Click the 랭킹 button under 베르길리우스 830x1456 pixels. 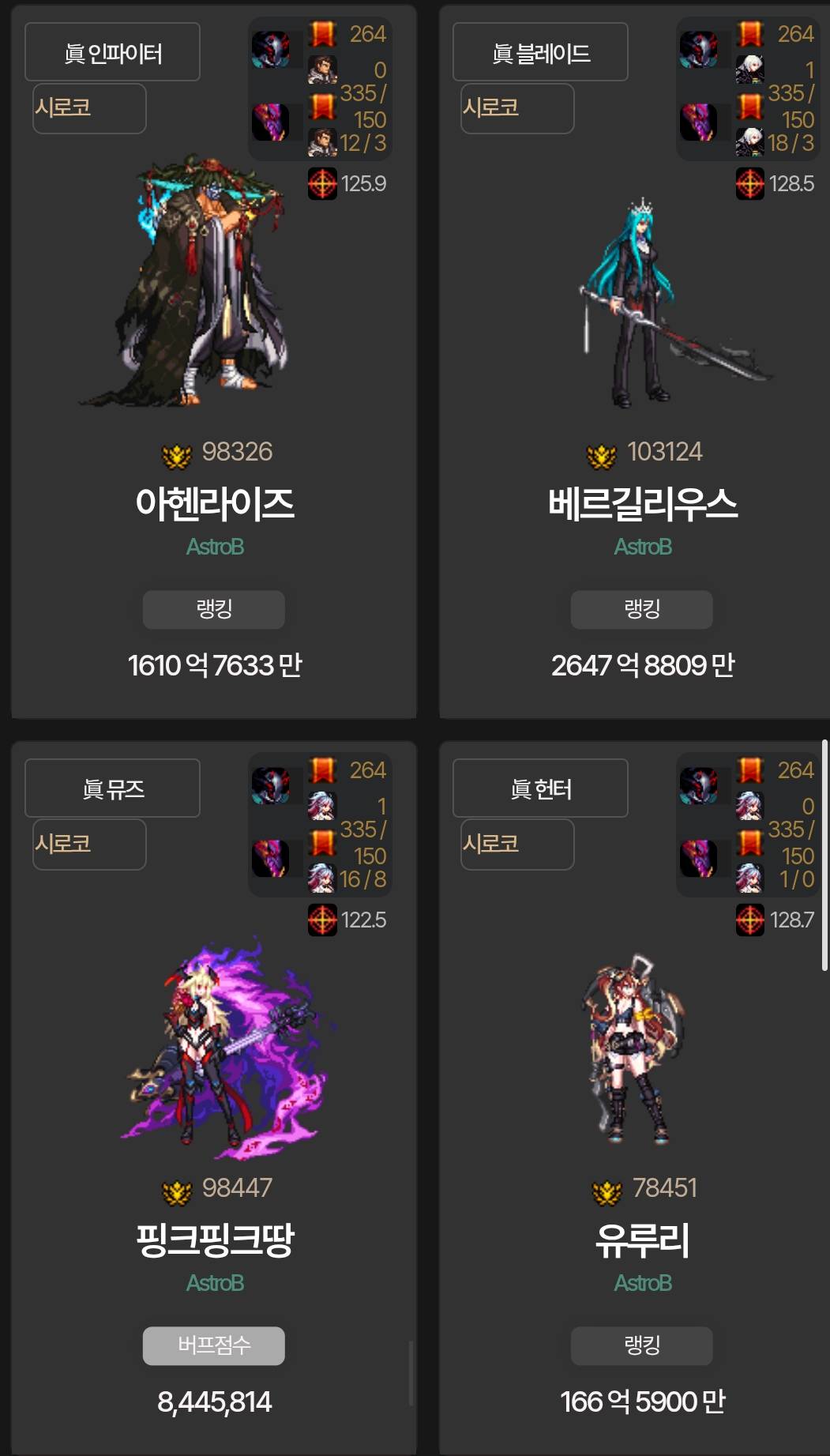[x=642, y=609]
